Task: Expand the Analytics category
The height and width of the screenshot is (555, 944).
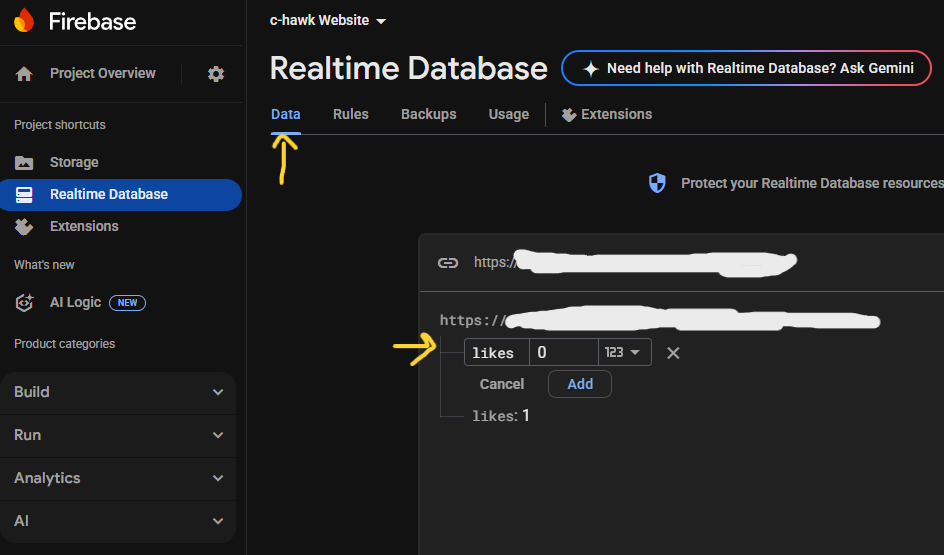Action: click(x=118, y=479)
